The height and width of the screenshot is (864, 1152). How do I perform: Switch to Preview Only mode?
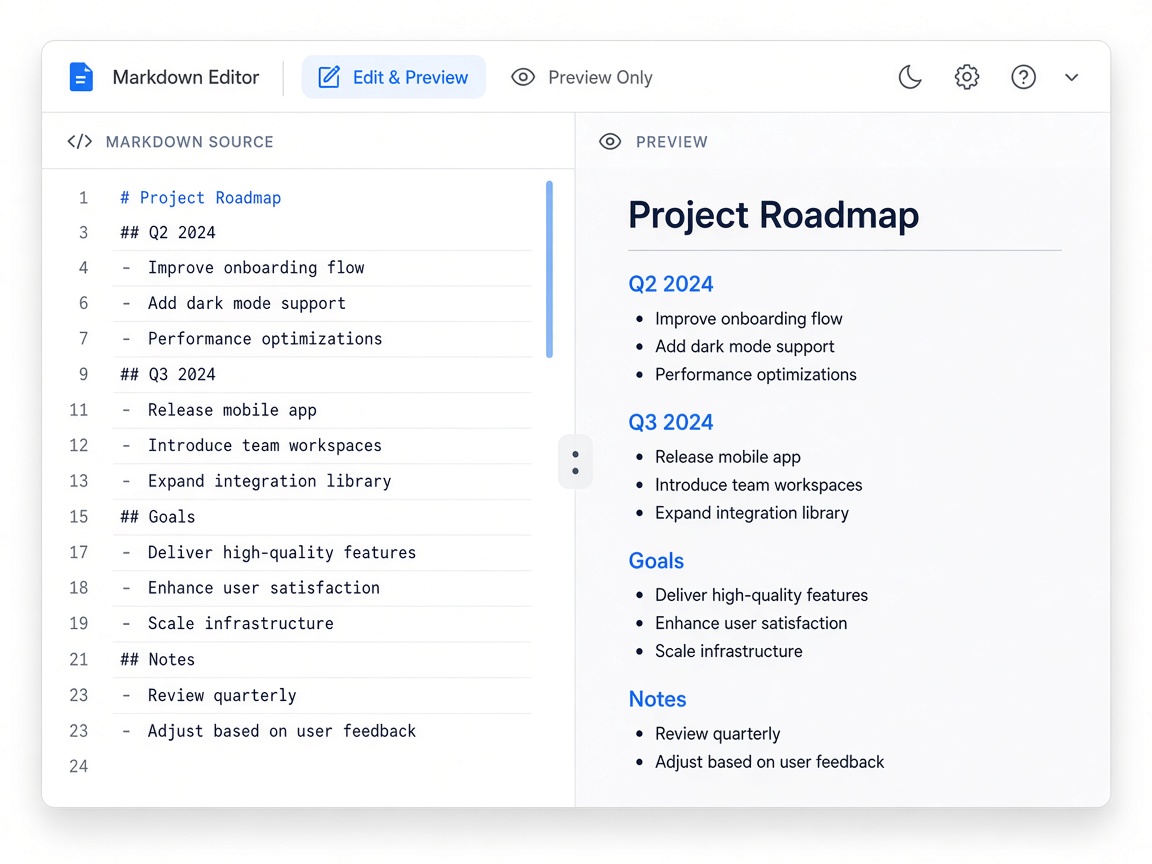click(582, 77)
